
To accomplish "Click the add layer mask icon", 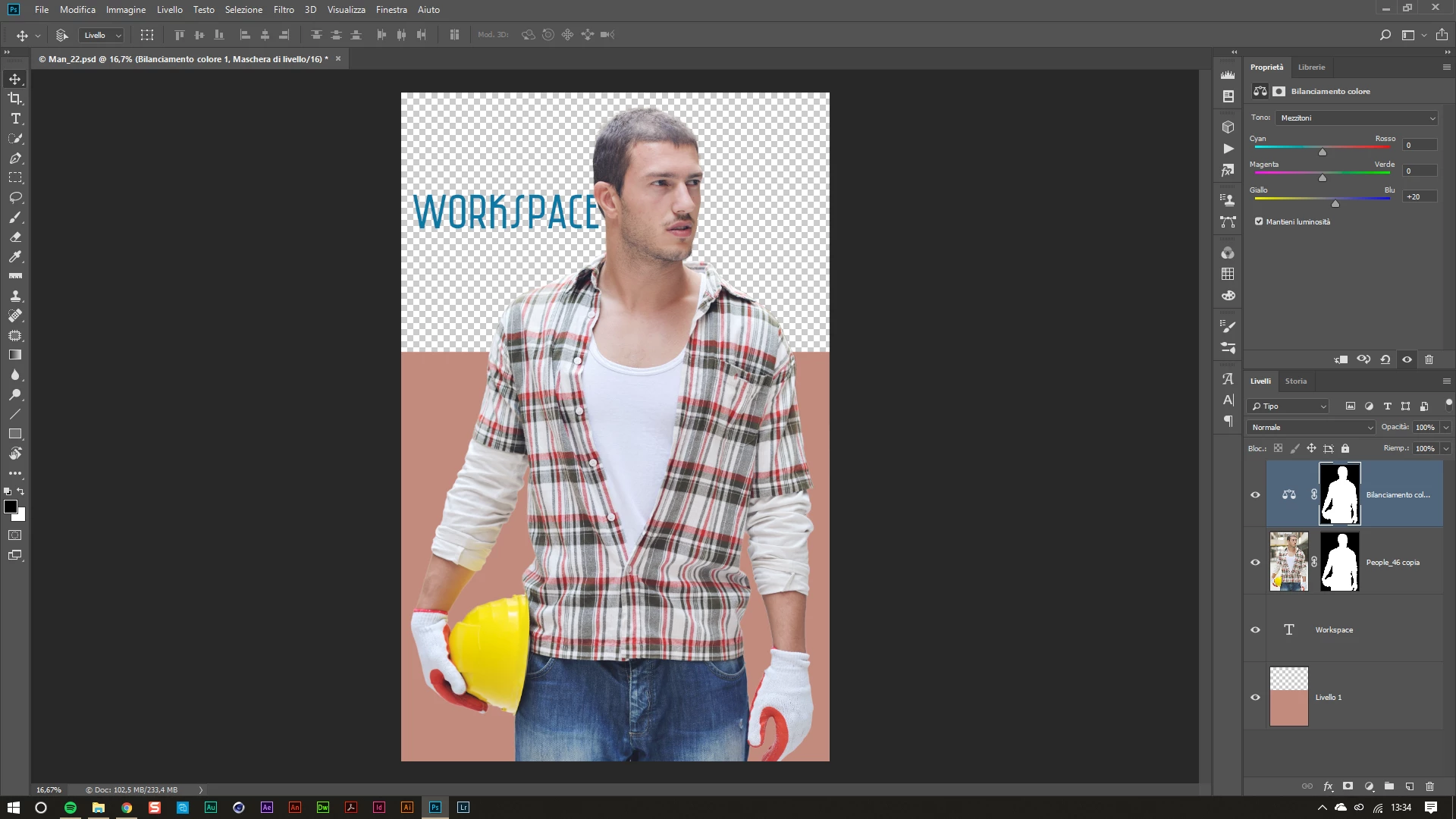I will [x=1348, y=786].
